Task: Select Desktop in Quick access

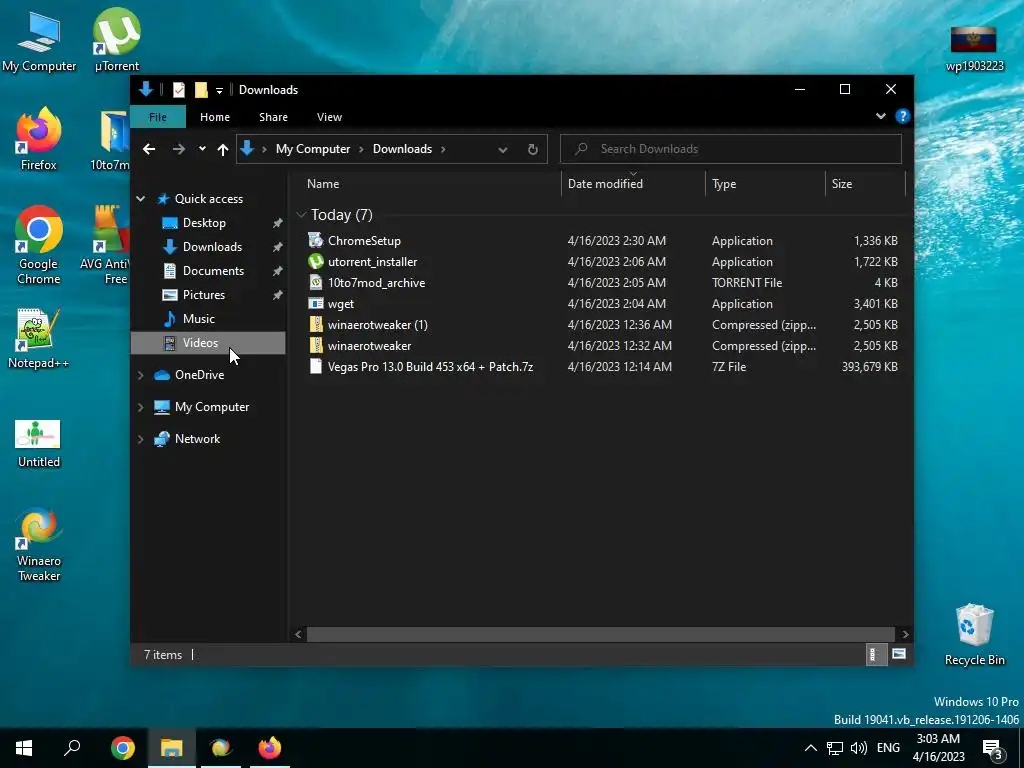Action: [x=204, y=223]
